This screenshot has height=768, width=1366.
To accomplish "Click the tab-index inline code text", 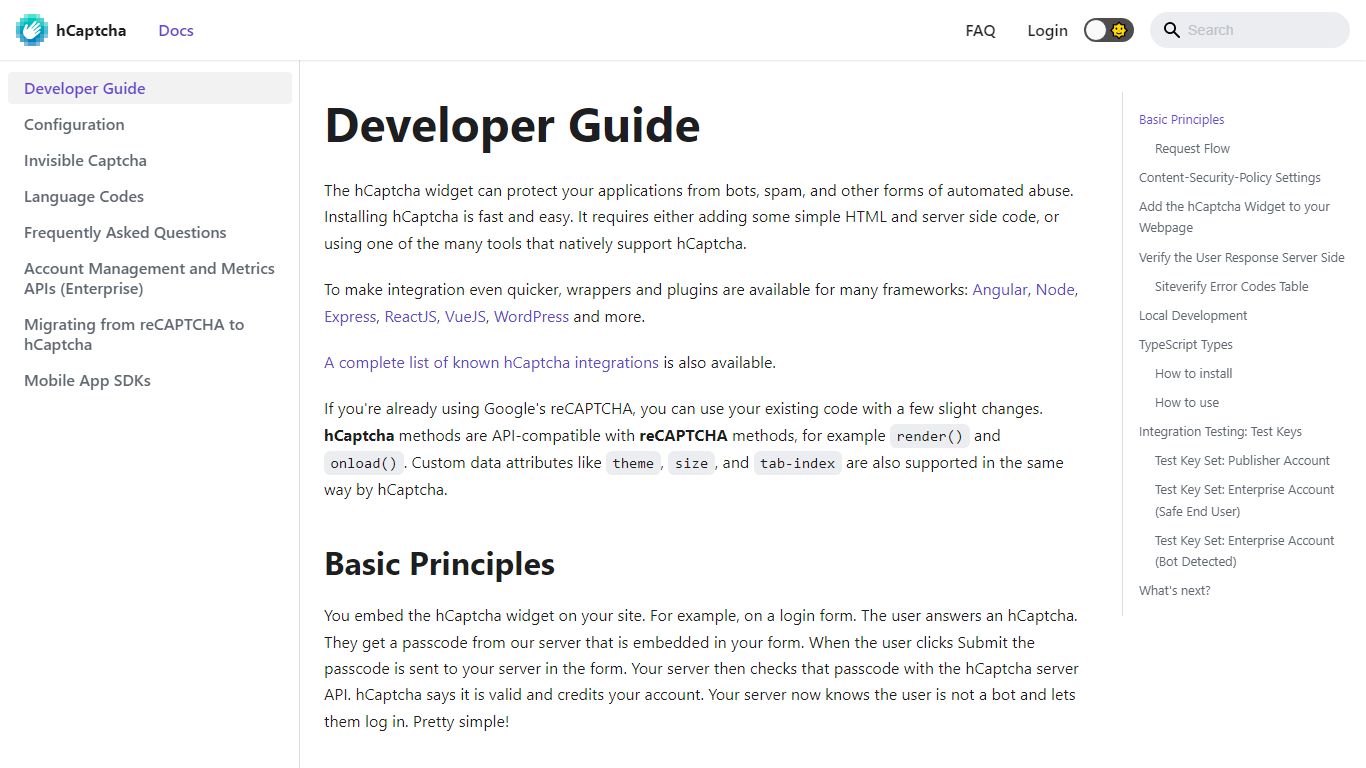I will (797, 463).
